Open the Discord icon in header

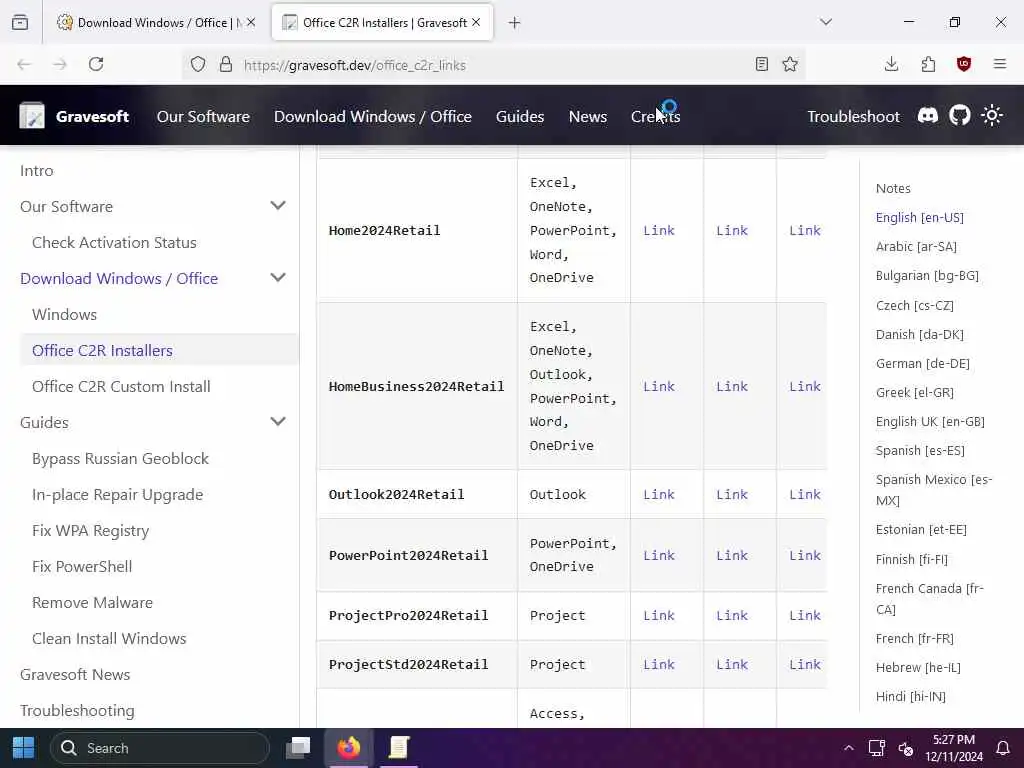(927, 116)
